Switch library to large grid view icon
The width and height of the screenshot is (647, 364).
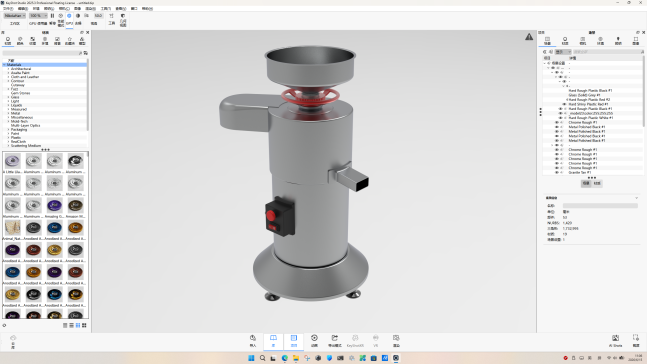pyautogui.click(x=84, y=325)
